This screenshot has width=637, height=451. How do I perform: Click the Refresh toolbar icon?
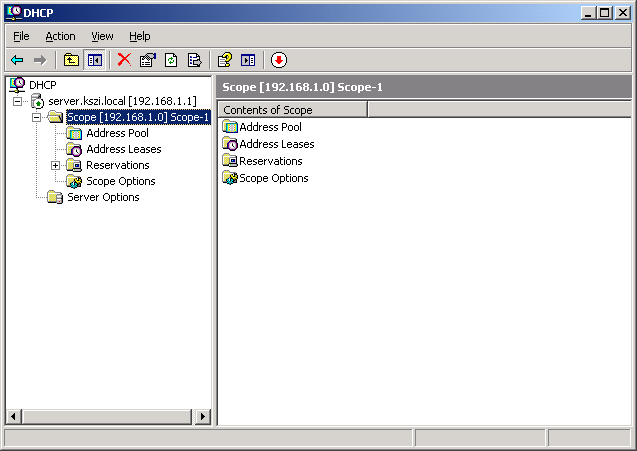click(171, 61)
